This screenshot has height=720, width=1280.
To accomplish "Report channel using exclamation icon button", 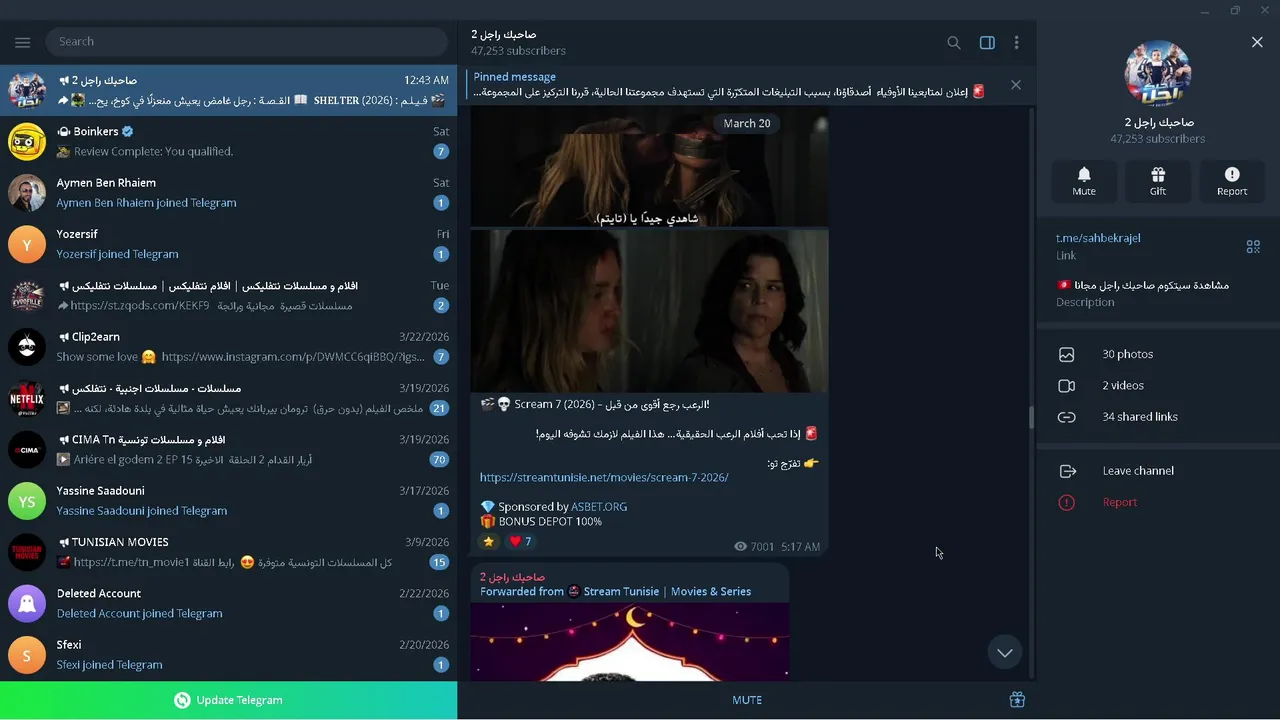I will (1232, 181).
